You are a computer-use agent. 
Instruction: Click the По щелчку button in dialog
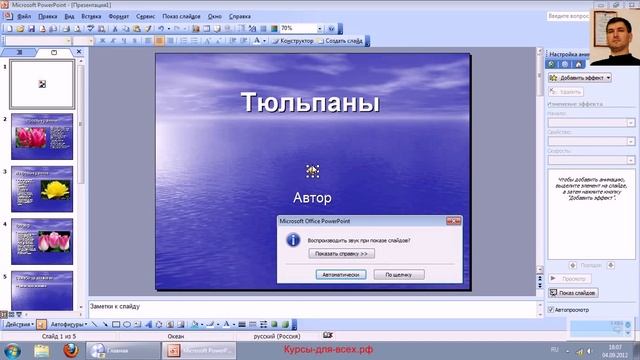click(399, 275)
